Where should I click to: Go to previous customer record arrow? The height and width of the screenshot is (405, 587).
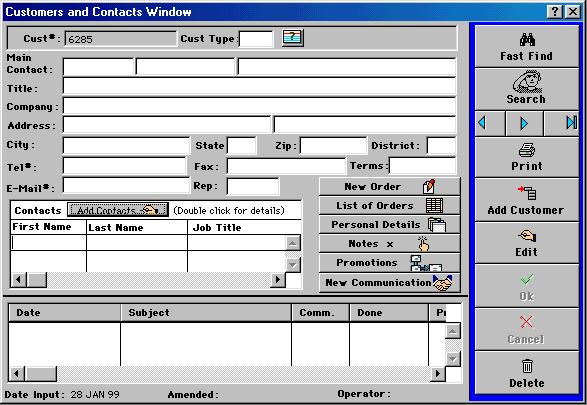(x=490, y=123)
